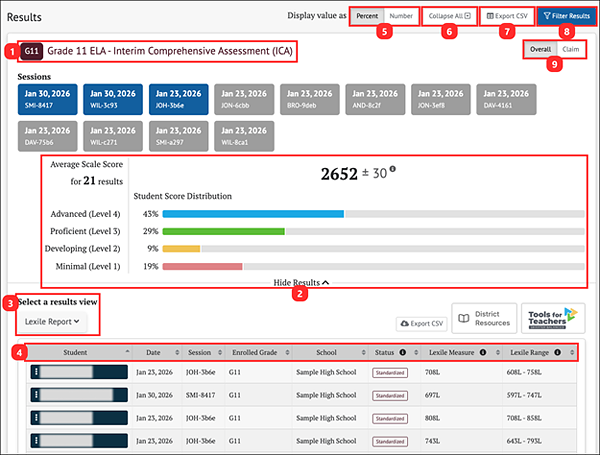The height and width of the screenshot is (455, 600).
Task: Click the info icon beside Lexile Range
Action: coord(558,352)
